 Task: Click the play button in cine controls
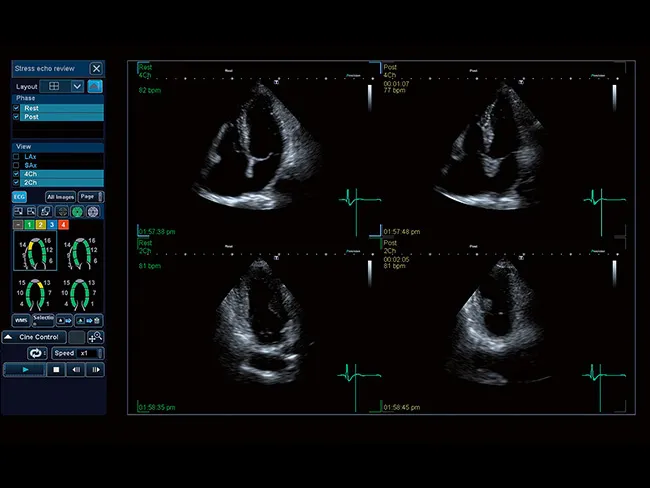coord(25,370)
